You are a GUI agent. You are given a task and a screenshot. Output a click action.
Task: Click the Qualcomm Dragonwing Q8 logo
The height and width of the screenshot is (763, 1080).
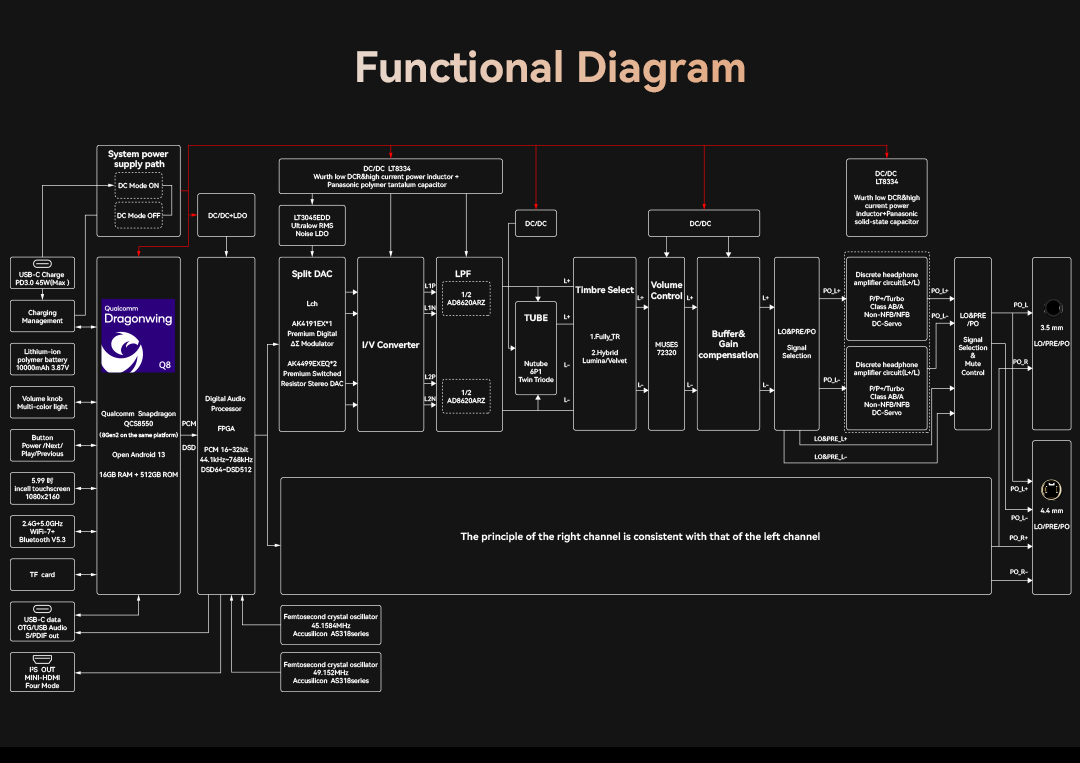click(138, 335)
